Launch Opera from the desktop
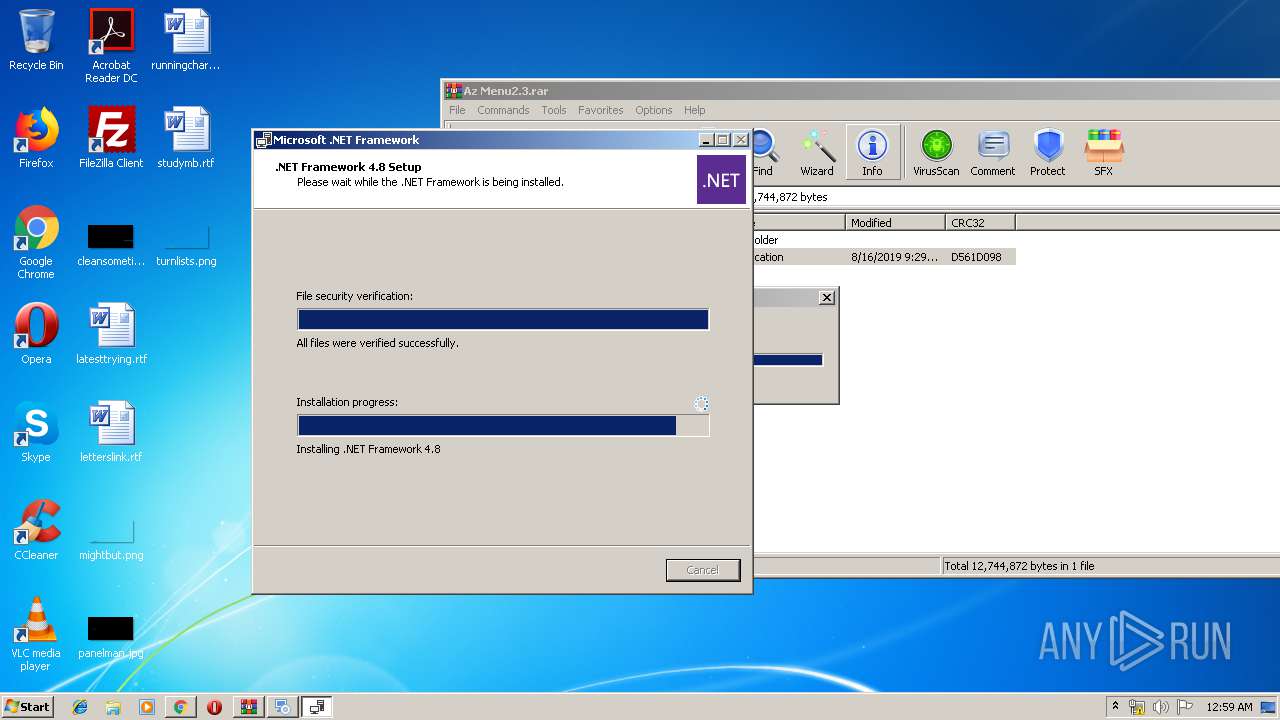 [36, 334]
